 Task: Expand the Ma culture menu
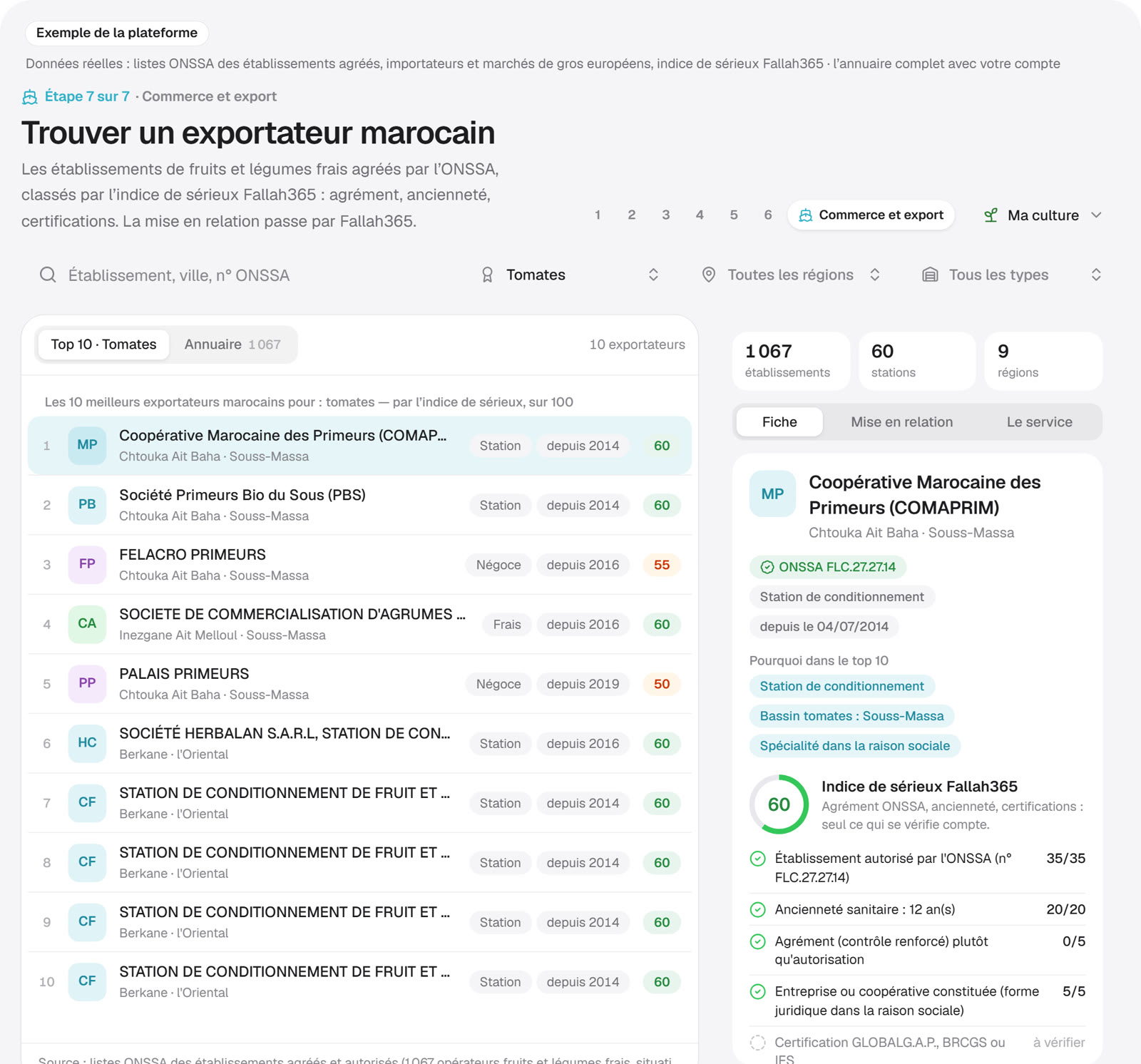1043,215
